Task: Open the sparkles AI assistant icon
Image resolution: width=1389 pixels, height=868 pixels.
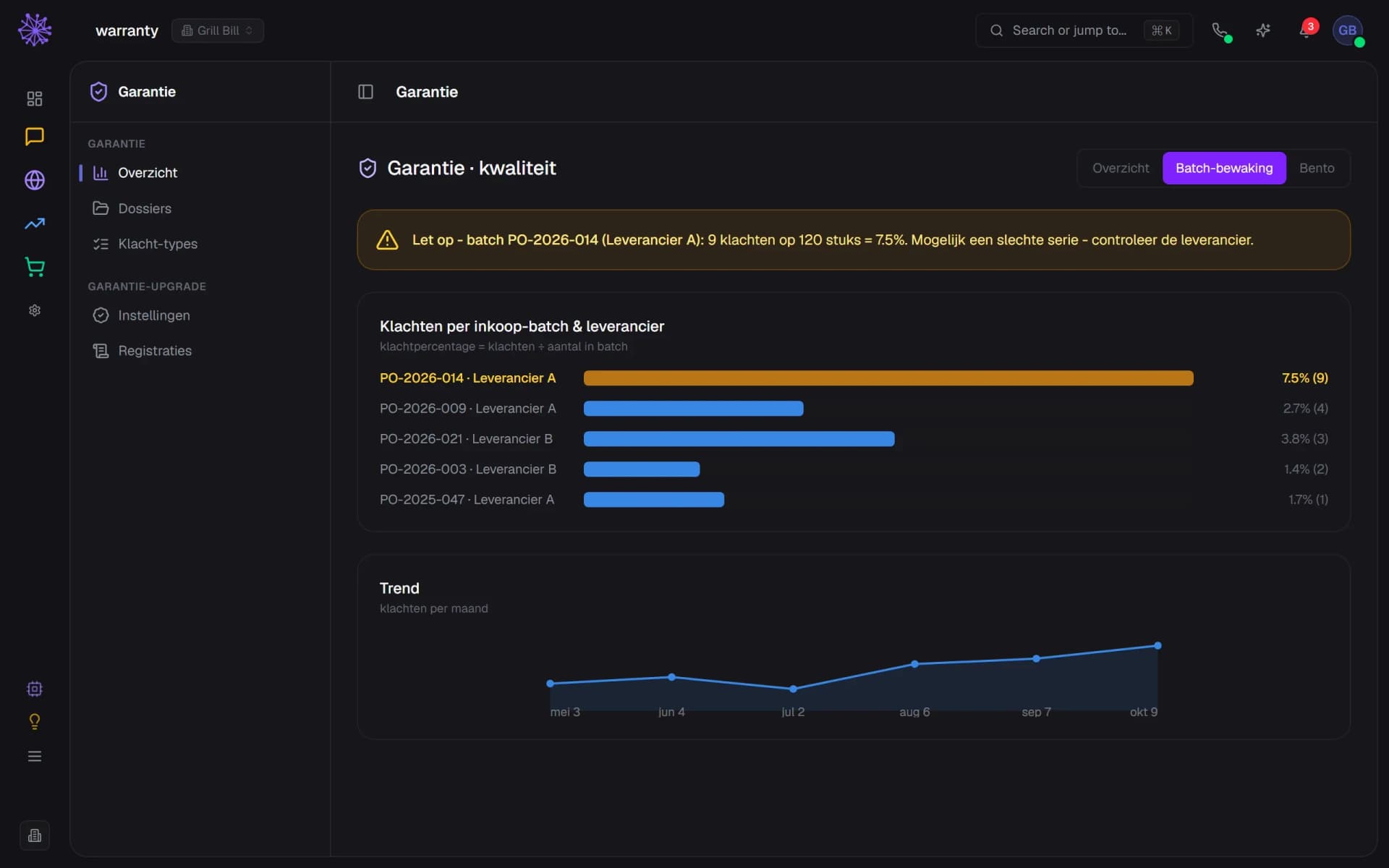Action: [x=1263, y=30]
